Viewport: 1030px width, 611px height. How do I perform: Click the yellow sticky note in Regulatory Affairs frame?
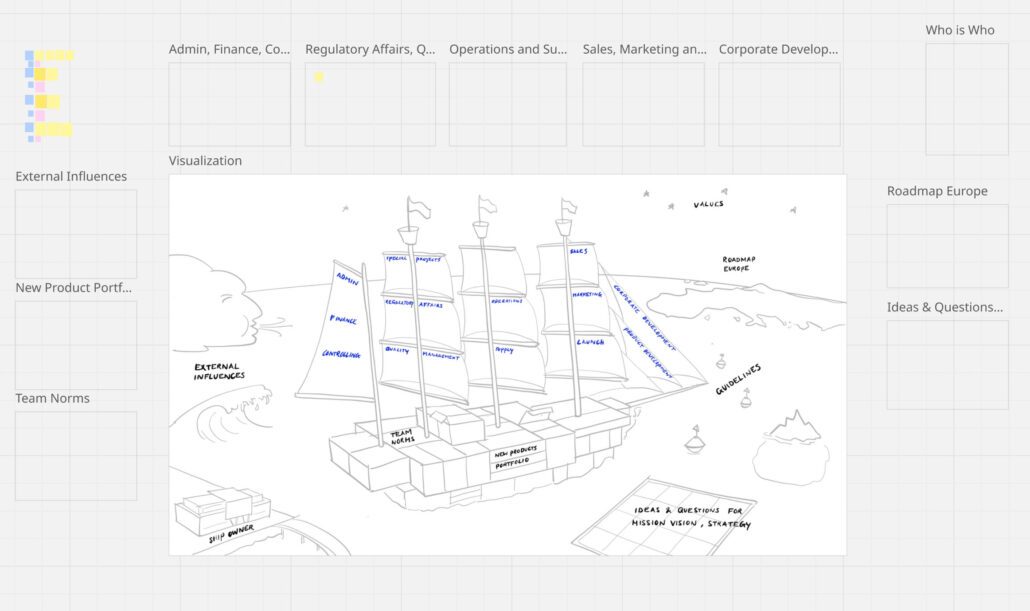318,77
